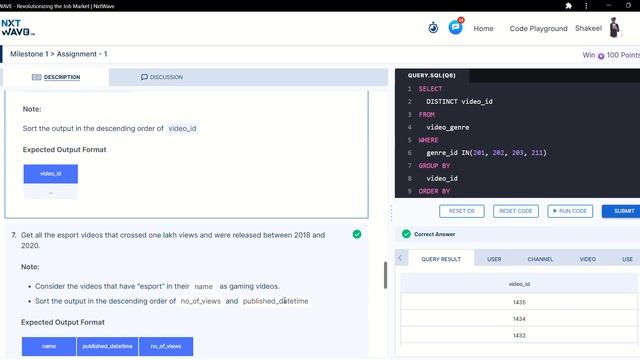Click the panel divider drag handle

coord(391,213)
